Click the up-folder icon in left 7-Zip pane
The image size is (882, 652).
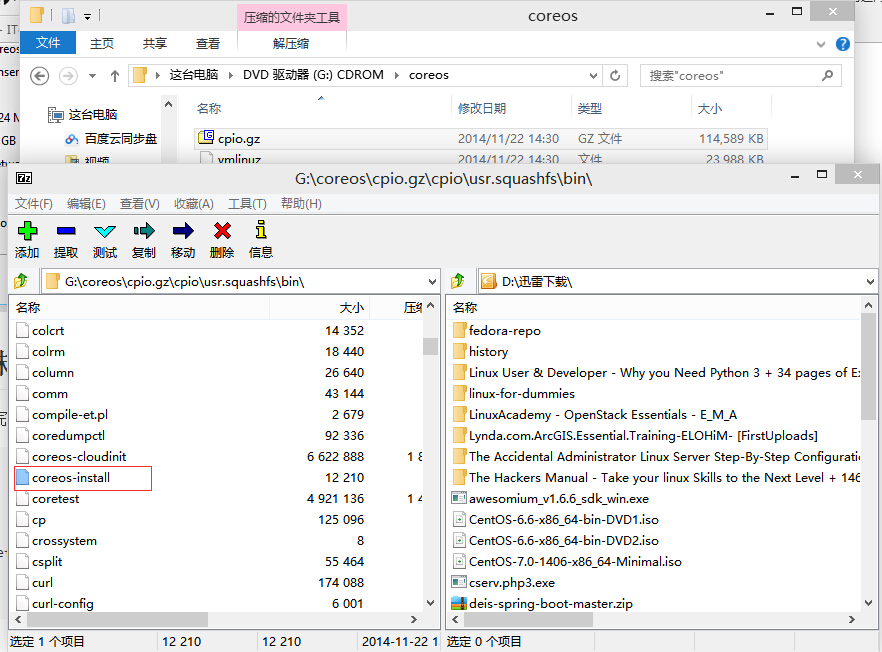click(x=21, y=281)
